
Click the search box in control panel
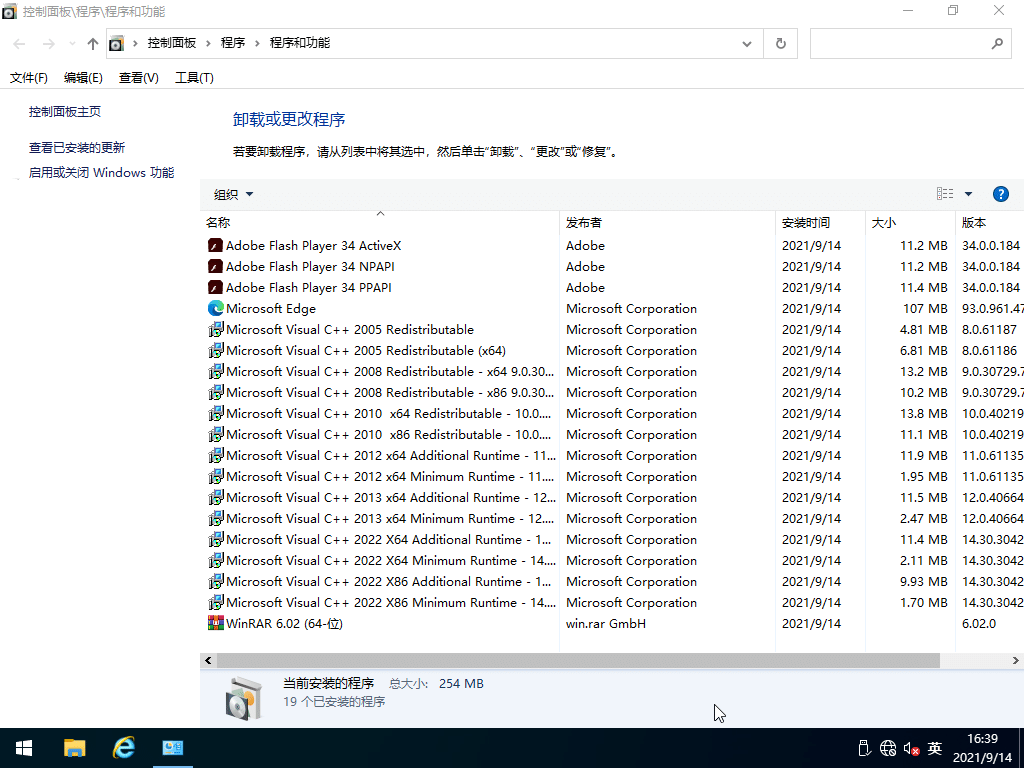[x=900, y=43]
